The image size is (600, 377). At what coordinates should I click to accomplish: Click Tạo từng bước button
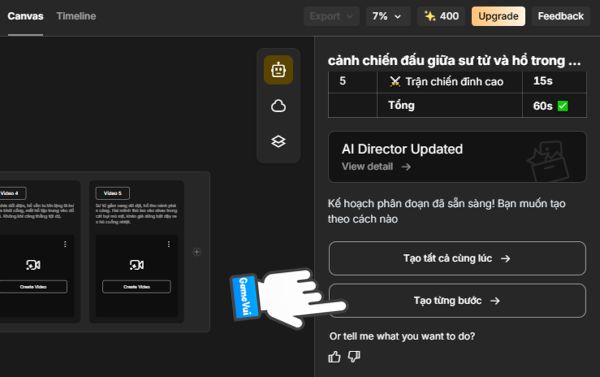(x=457, y=301)
